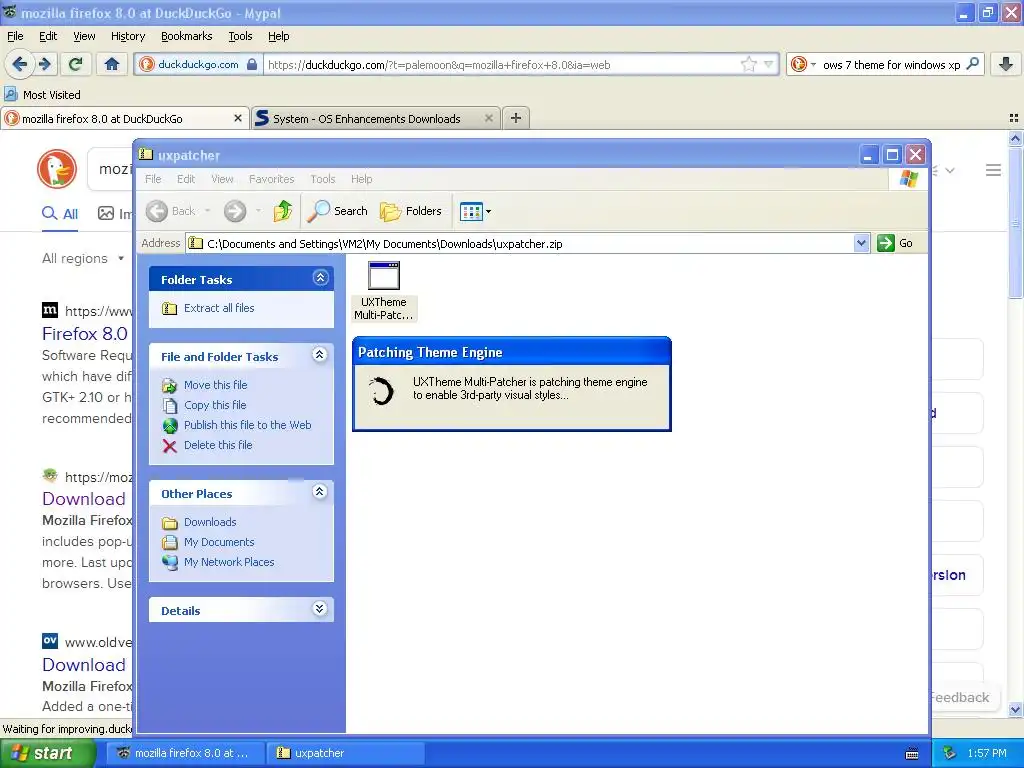Click Up folder icon in uxpatcher window
The image size is (1024, 768).
(283, 210)
